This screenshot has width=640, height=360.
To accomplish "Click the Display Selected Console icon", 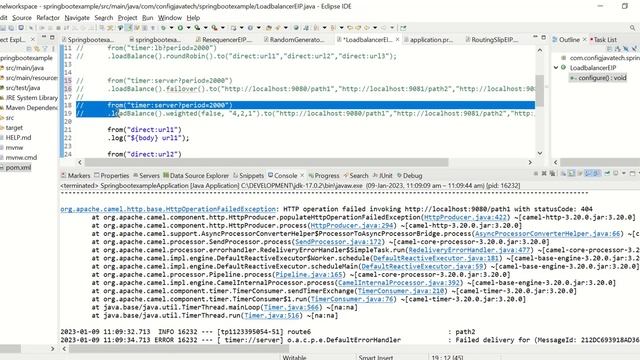I will 616,173.
